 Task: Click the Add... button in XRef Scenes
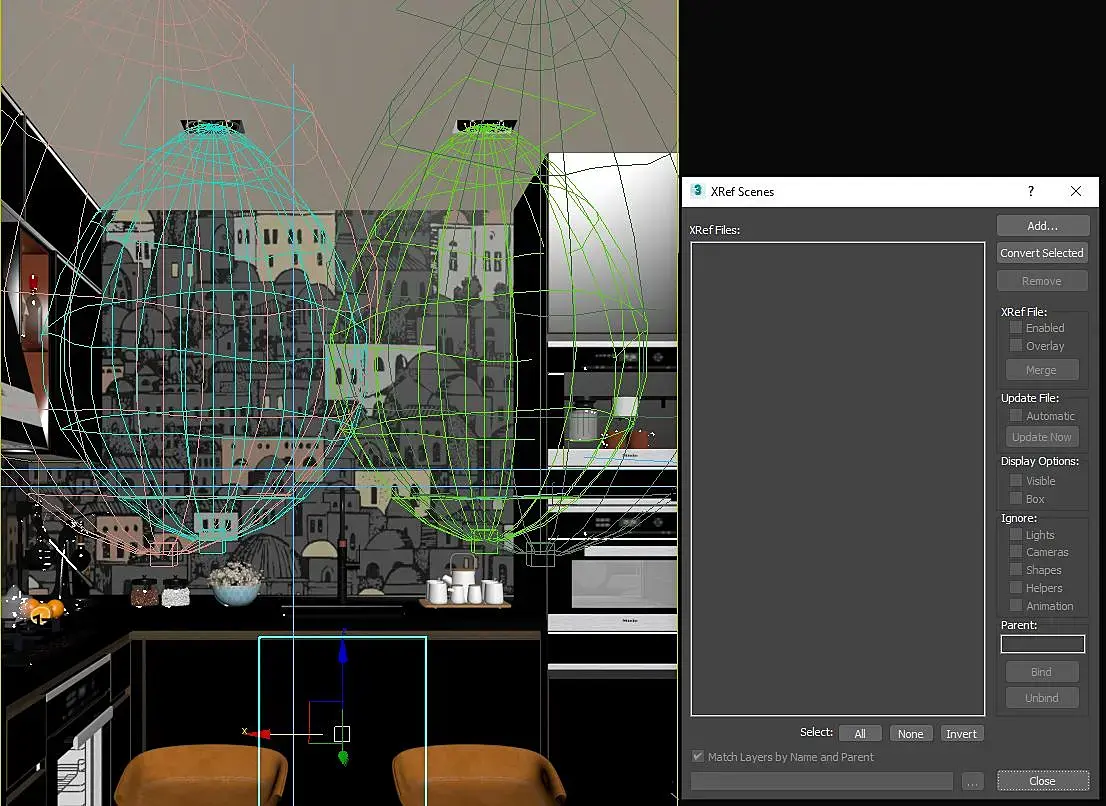click(x=1043, y=226)
